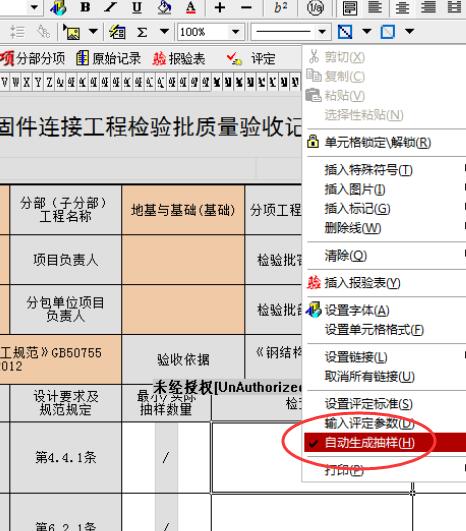Toggle Underline text icon
The height and width of the screenshot is (531, 466).
137,7
